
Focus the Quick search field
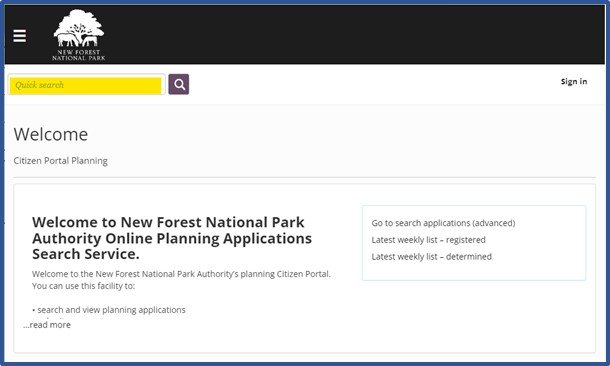point(86,85)
